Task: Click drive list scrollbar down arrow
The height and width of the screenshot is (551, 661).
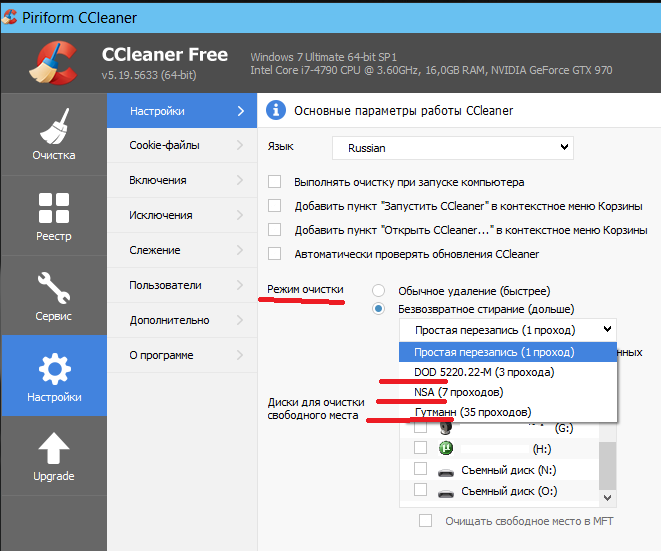Action: (607, 498)
